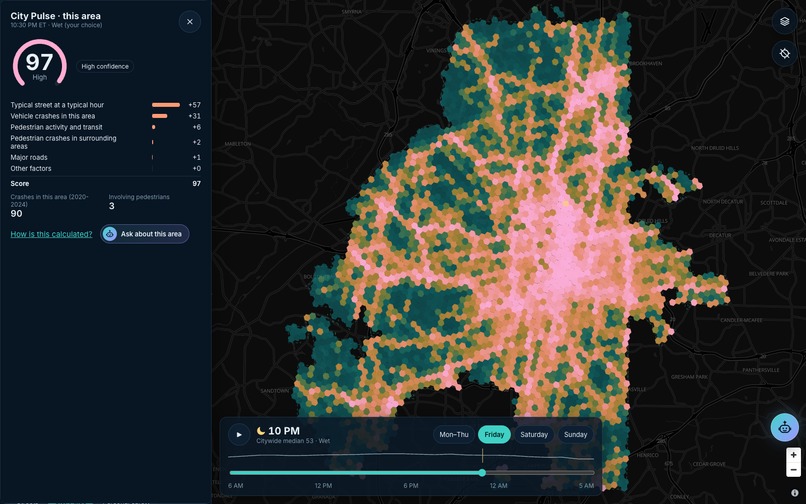This screenshot has width=806, height=504.
Task: Click the Involving pedestrians value 3
Action: point(112,206)
